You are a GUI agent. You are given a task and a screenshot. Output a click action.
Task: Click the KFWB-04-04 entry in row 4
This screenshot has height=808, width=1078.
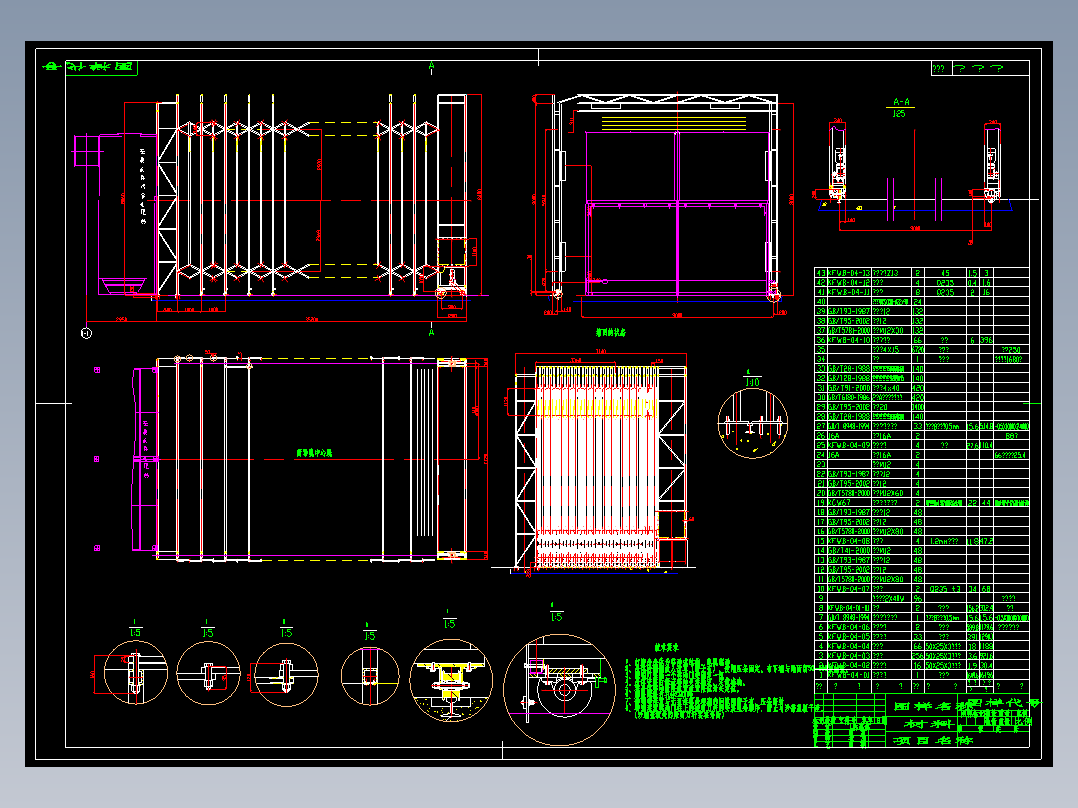coord(849,646)
